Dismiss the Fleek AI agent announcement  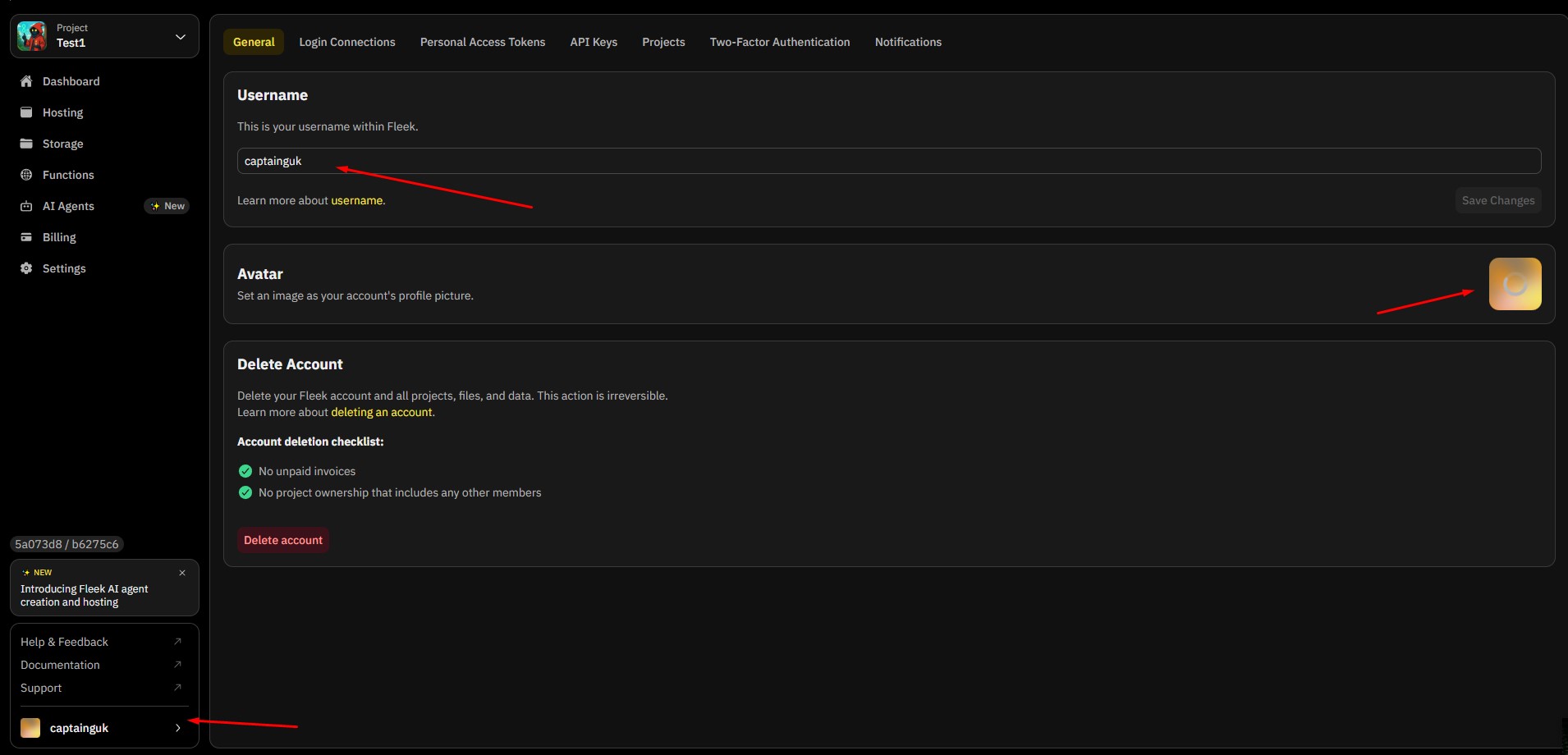pyautogui.click(x=182, y=573)
